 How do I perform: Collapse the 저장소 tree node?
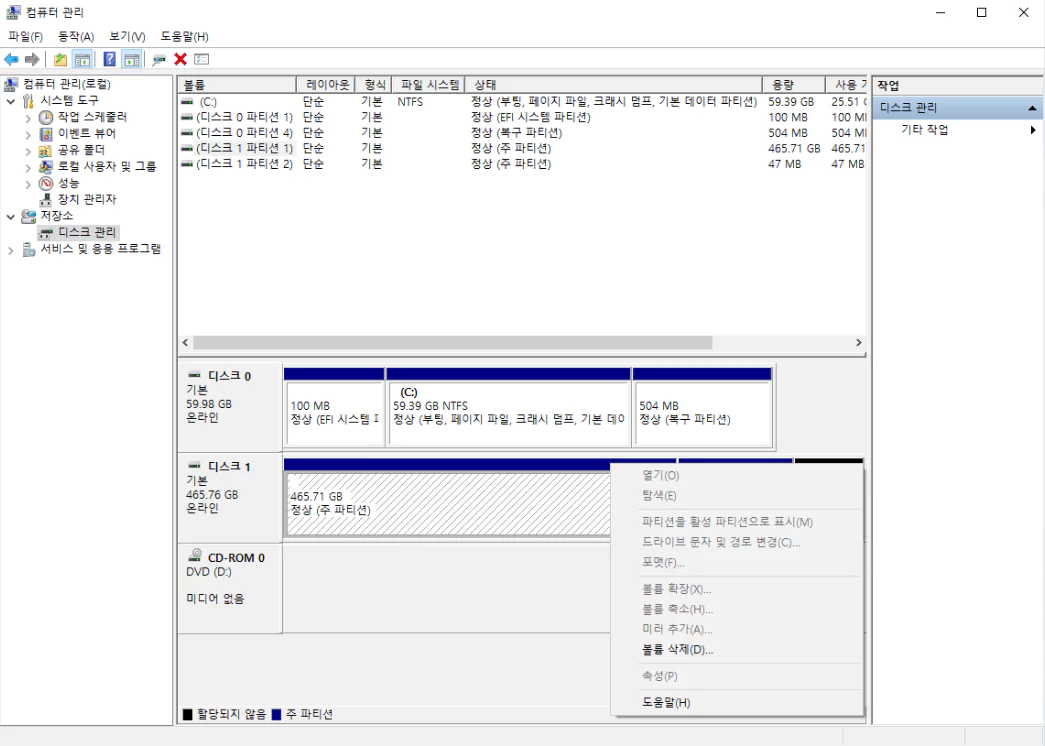point(11,217)
